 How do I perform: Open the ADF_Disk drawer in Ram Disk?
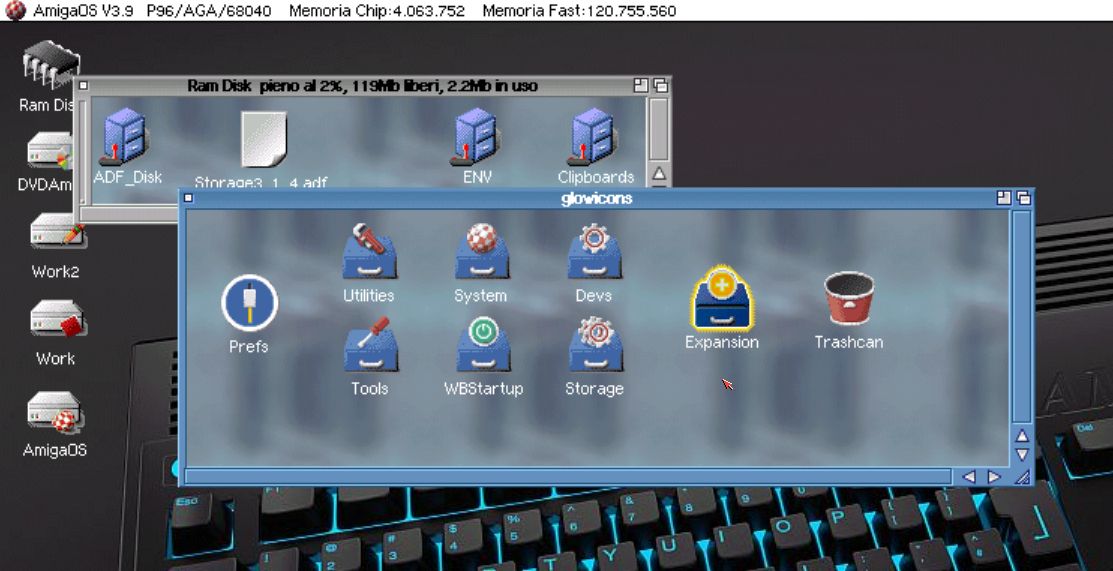125,138
